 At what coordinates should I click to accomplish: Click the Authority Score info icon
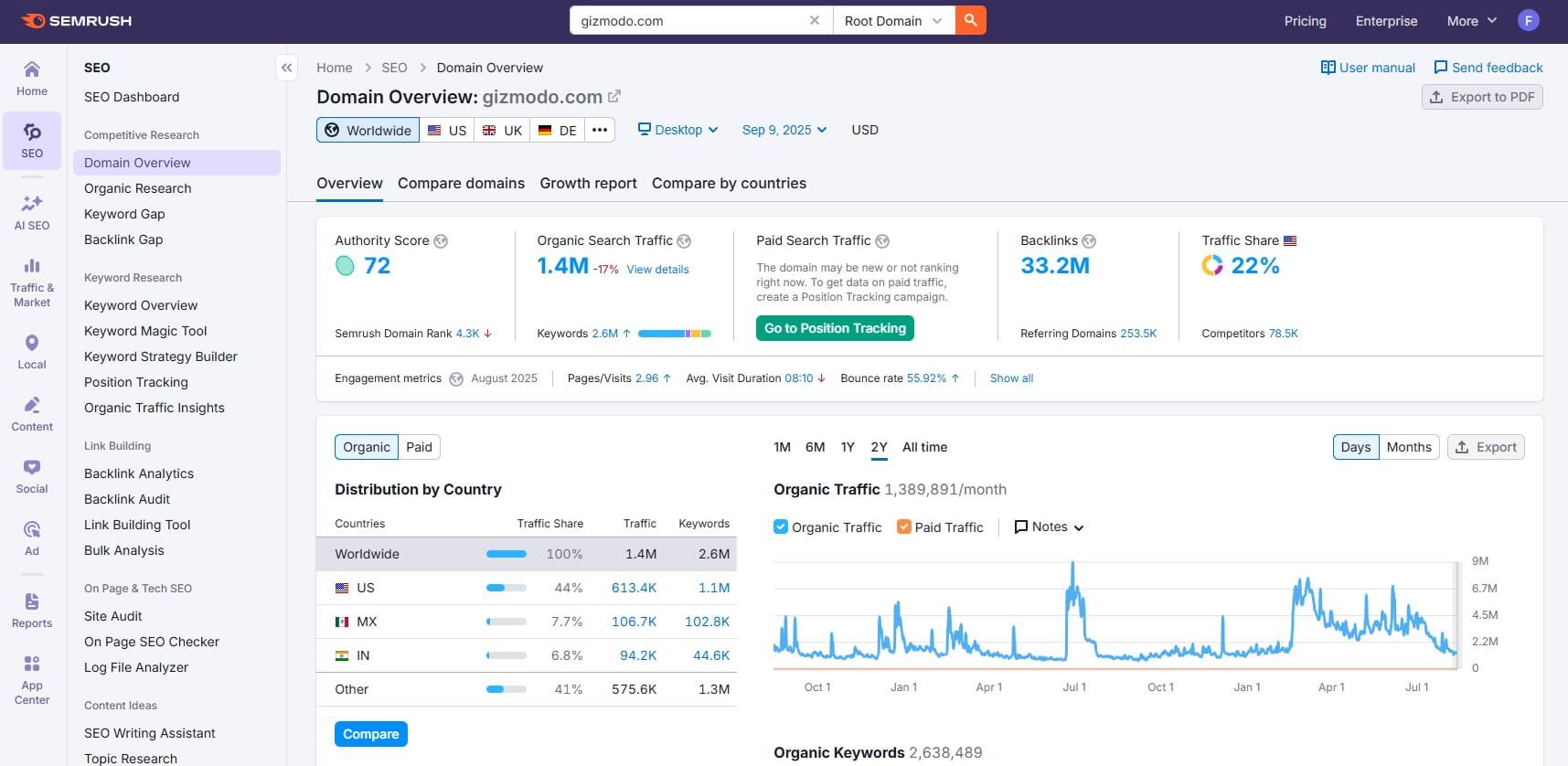441,241
